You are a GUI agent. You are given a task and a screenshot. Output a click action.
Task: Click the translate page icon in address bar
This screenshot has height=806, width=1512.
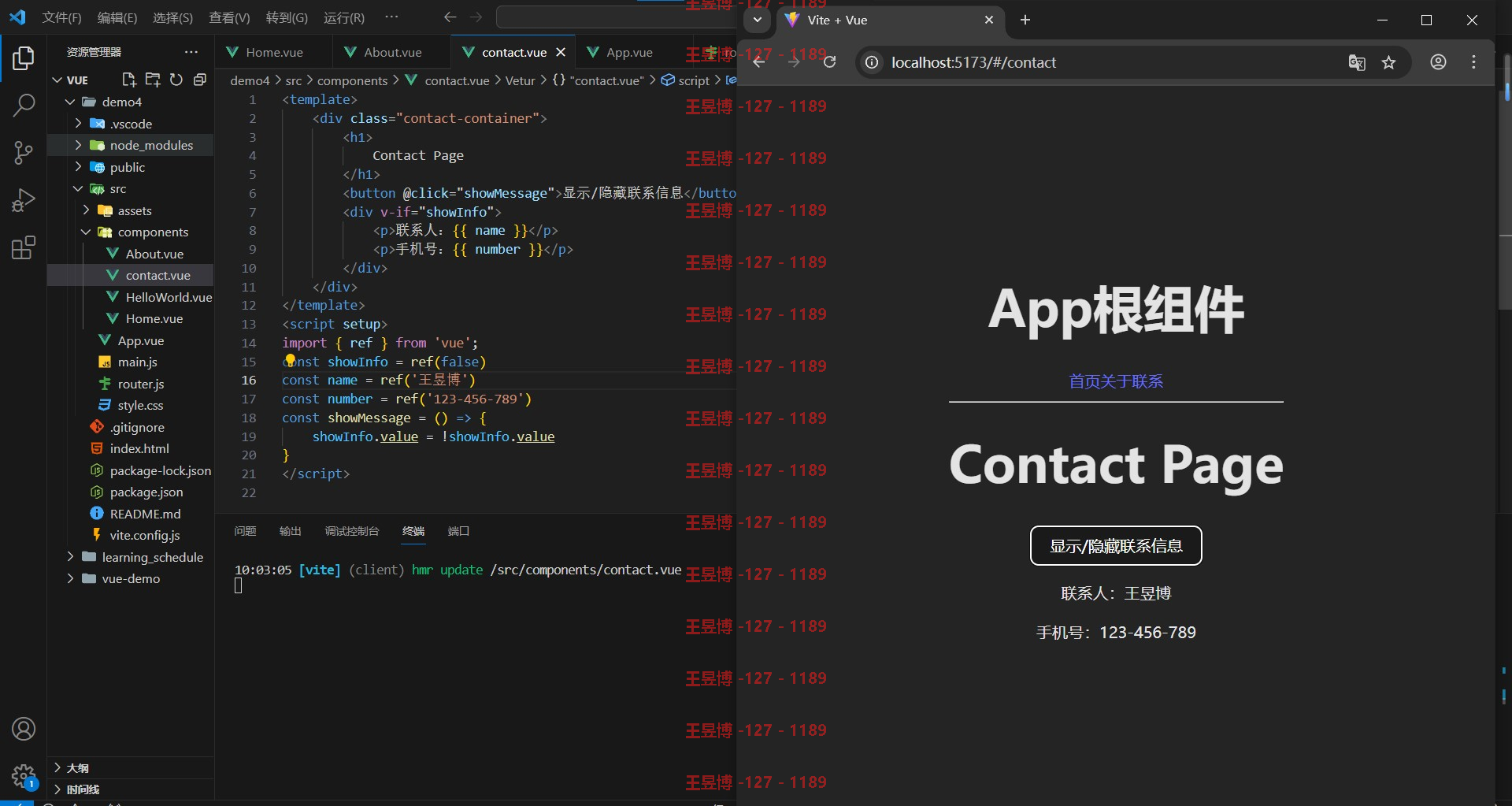click(1357, 62)
